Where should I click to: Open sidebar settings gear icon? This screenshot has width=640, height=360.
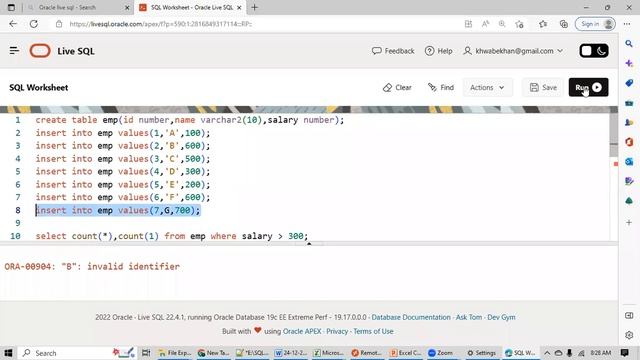[x=629, y=335]
